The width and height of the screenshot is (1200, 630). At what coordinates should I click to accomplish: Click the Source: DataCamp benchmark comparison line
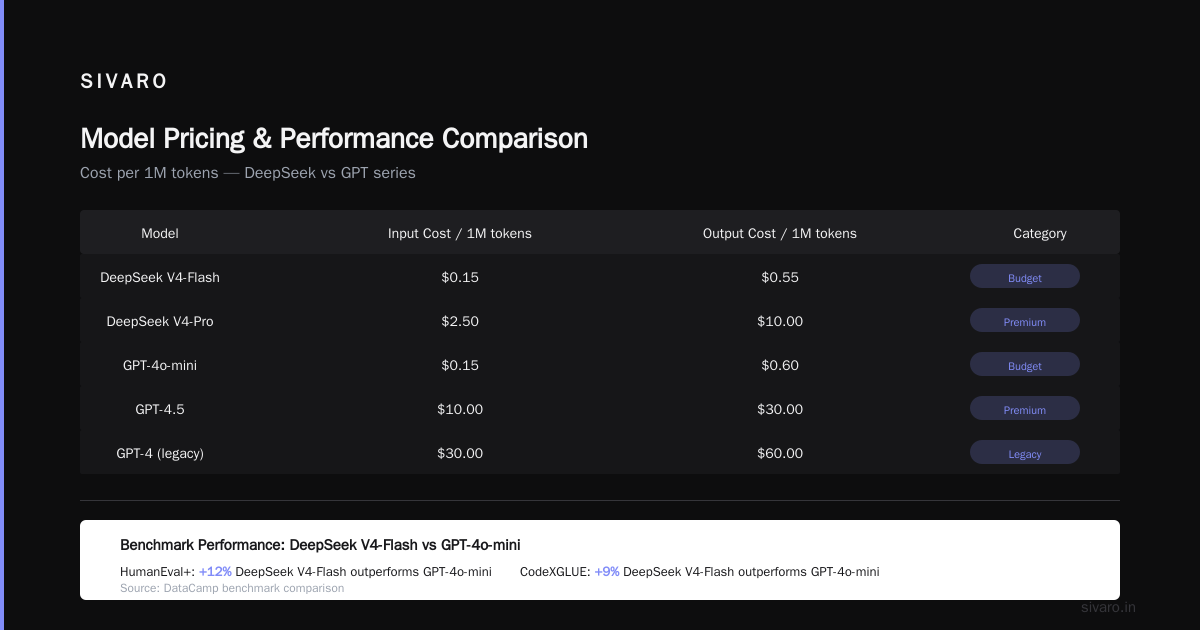[x=232, y=588]
